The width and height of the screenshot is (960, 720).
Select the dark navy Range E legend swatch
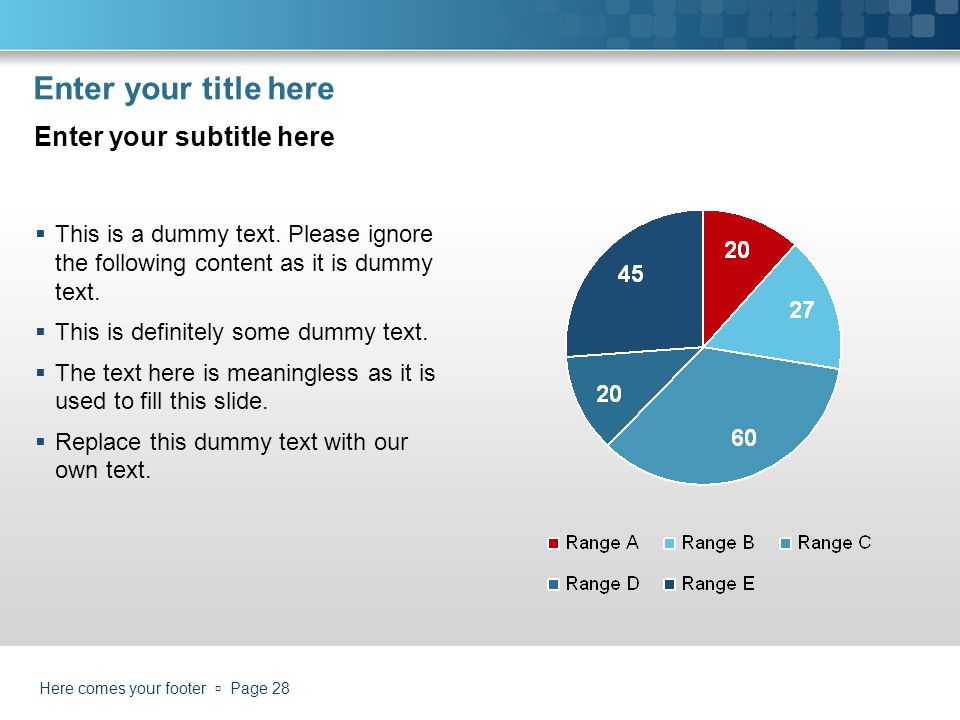tap(669, 584)
